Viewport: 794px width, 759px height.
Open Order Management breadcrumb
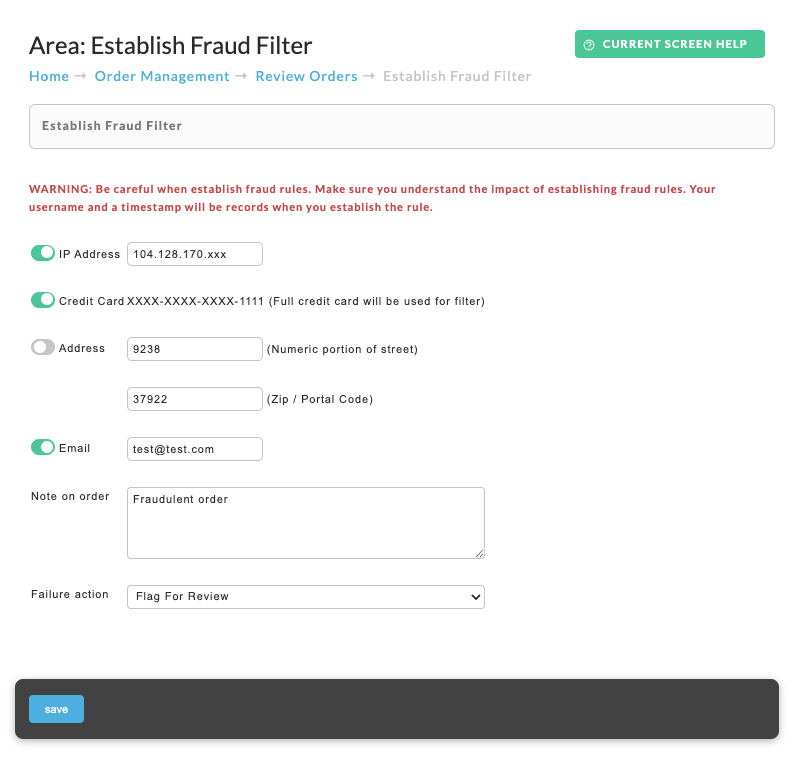(162, 76)
